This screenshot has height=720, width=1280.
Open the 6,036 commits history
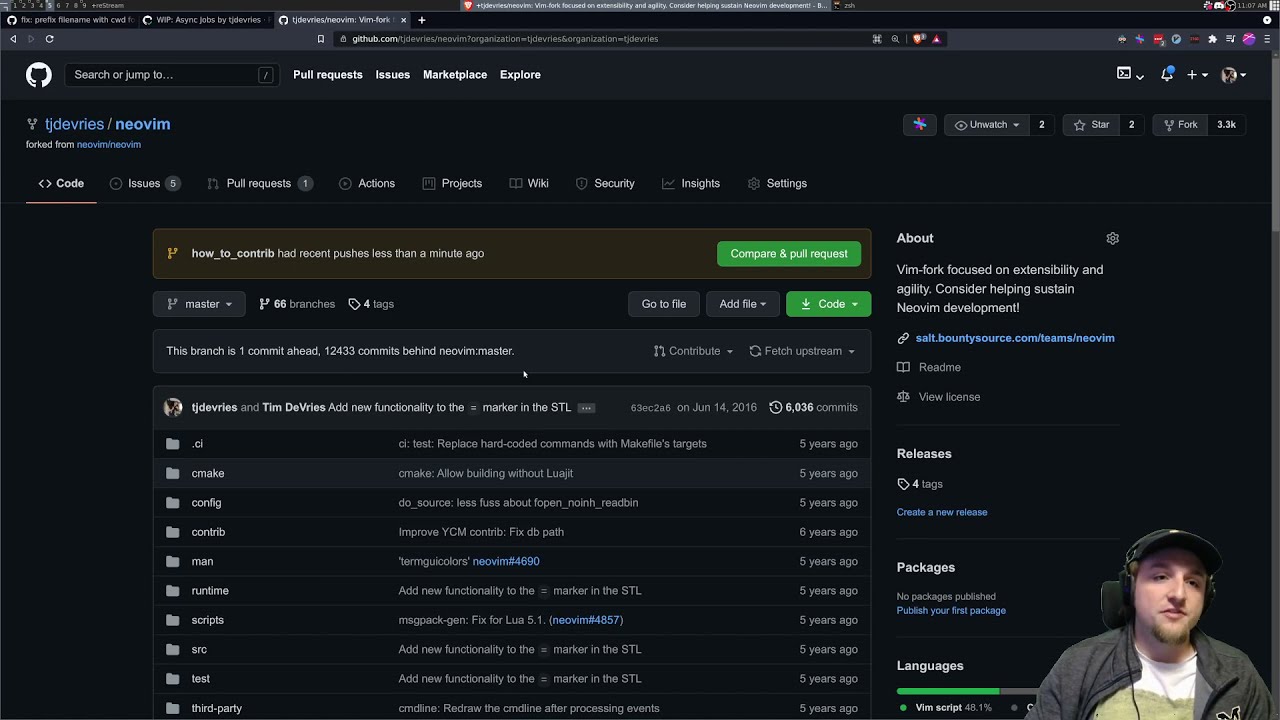pyautogui.click(x=813, y=408)
